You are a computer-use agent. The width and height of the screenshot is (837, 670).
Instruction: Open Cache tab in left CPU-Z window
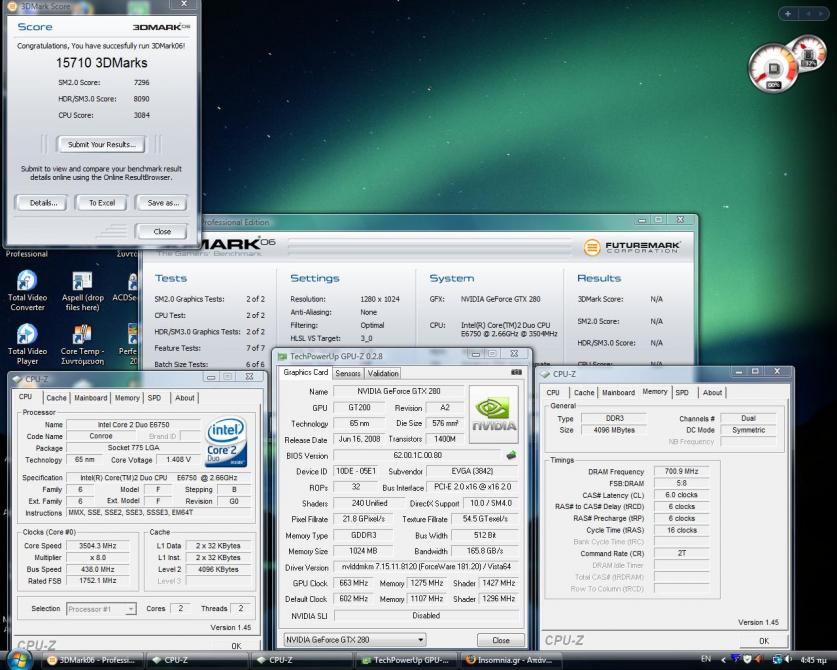tap(56, 398)
